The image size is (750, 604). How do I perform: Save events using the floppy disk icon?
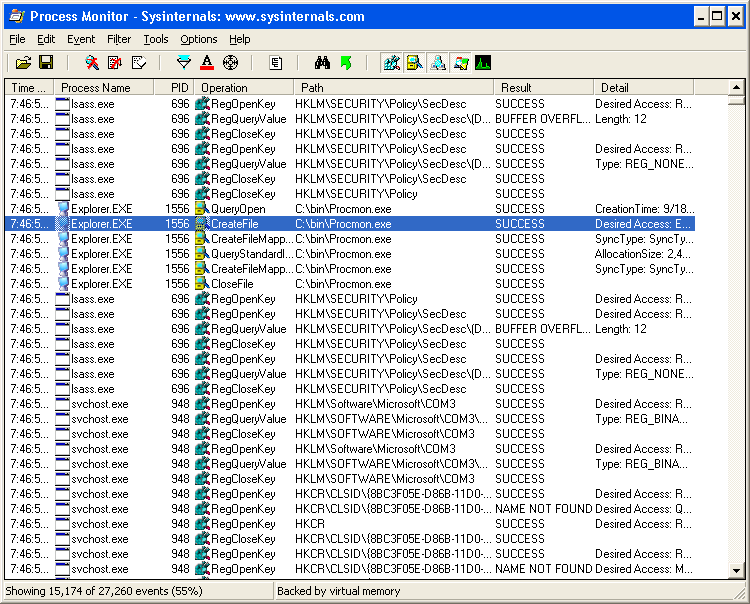point(46,63)
